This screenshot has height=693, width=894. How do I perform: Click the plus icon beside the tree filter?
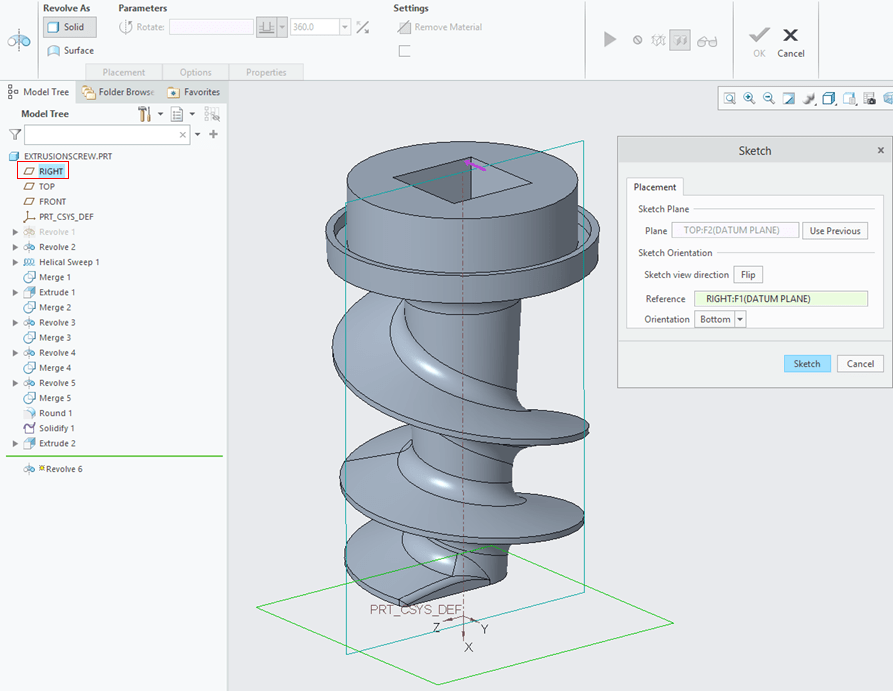click(x=213, y=134)
